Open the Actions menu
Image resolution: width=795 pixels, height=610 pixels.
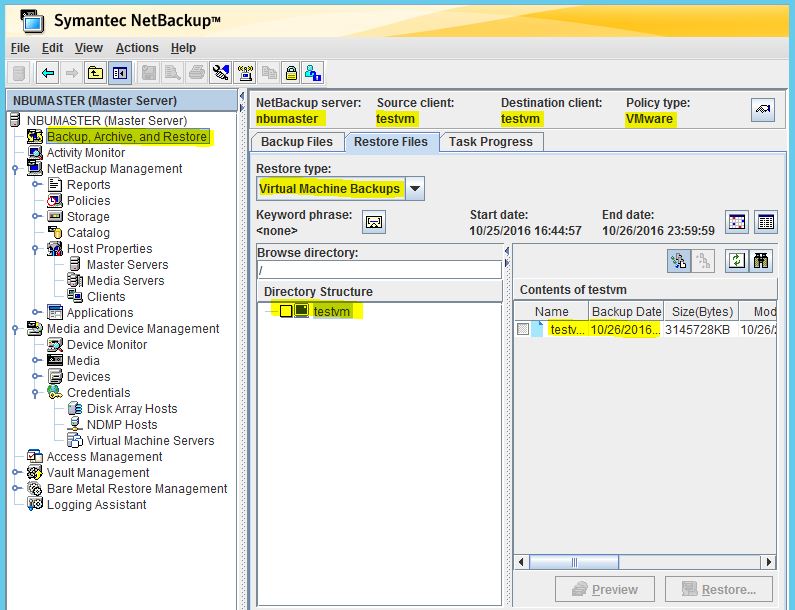(137, 48)
